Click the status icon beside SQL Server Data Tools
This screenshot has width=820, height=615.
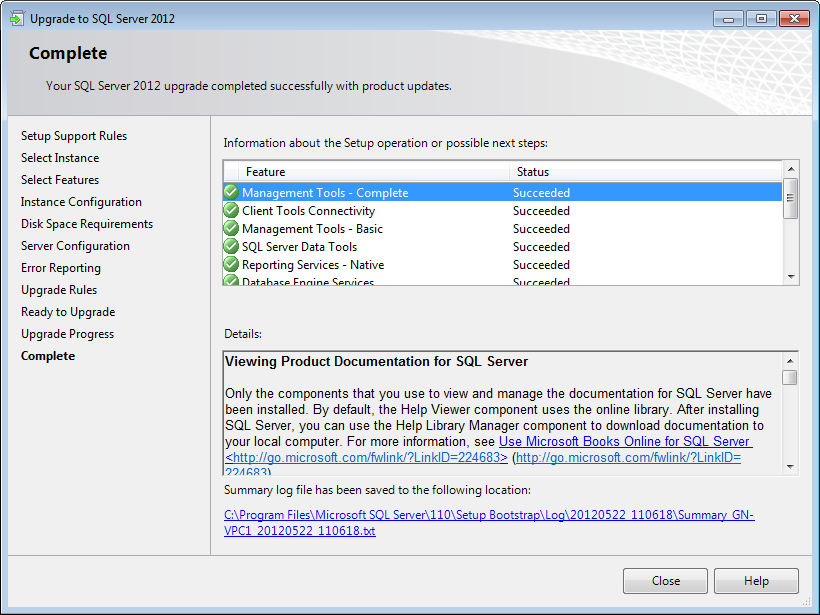pos(231,246)
